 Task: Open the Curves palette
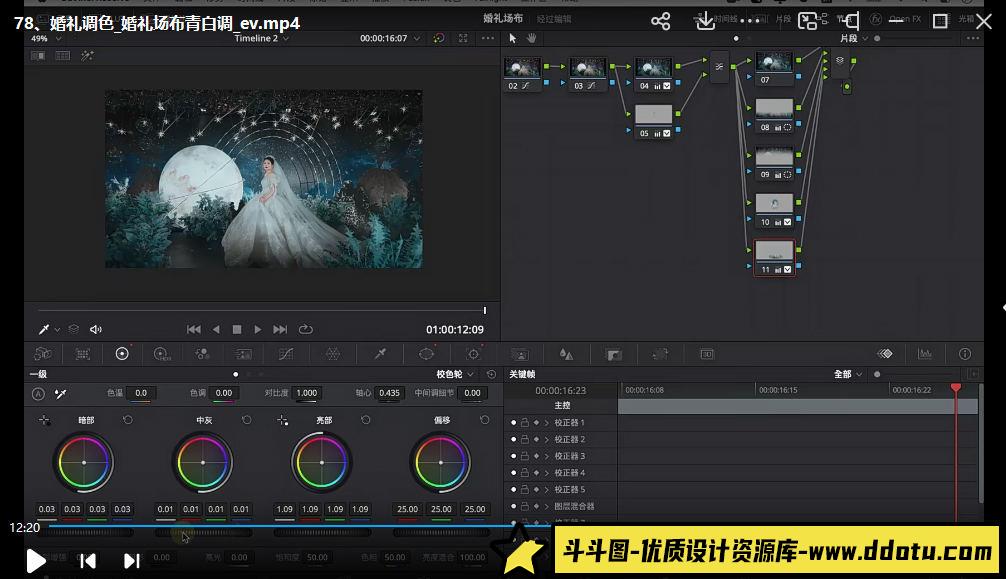[286, 354]
